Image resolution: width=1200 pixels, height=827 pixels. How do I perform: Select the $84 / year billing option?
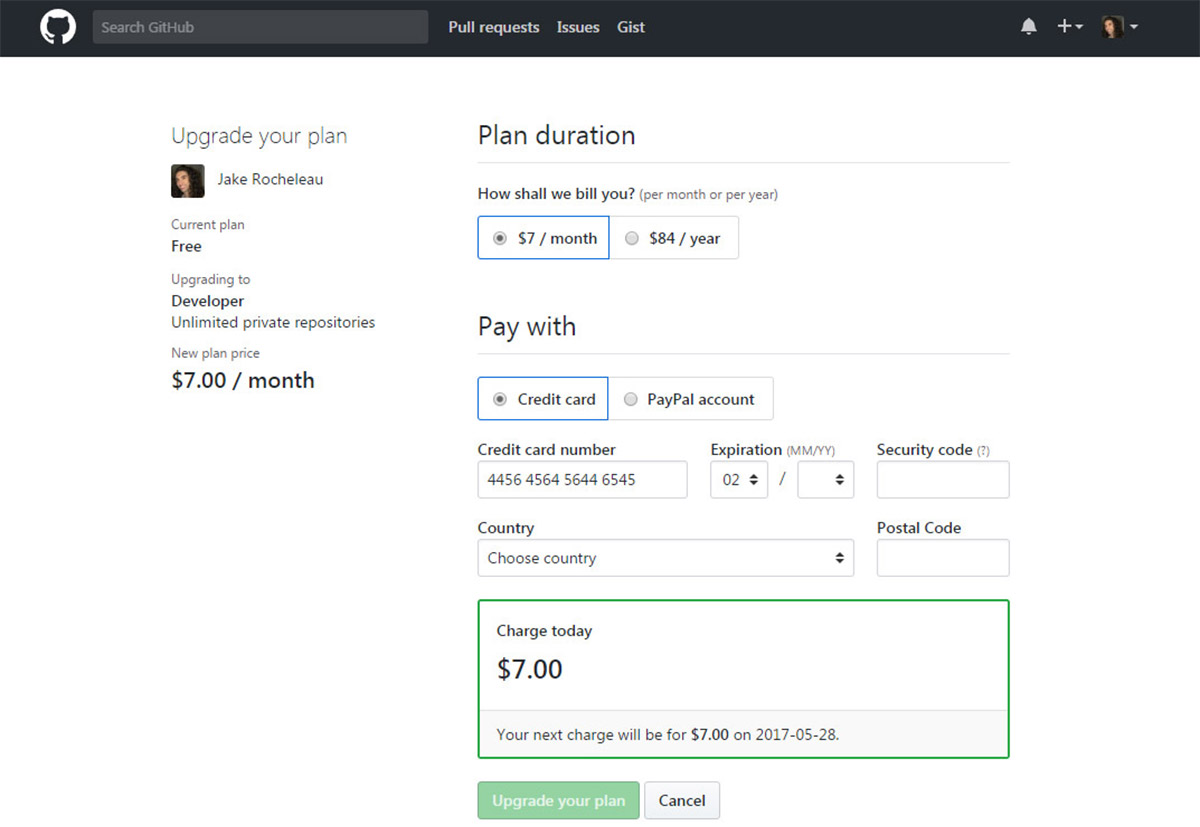(x=674, y=238)
